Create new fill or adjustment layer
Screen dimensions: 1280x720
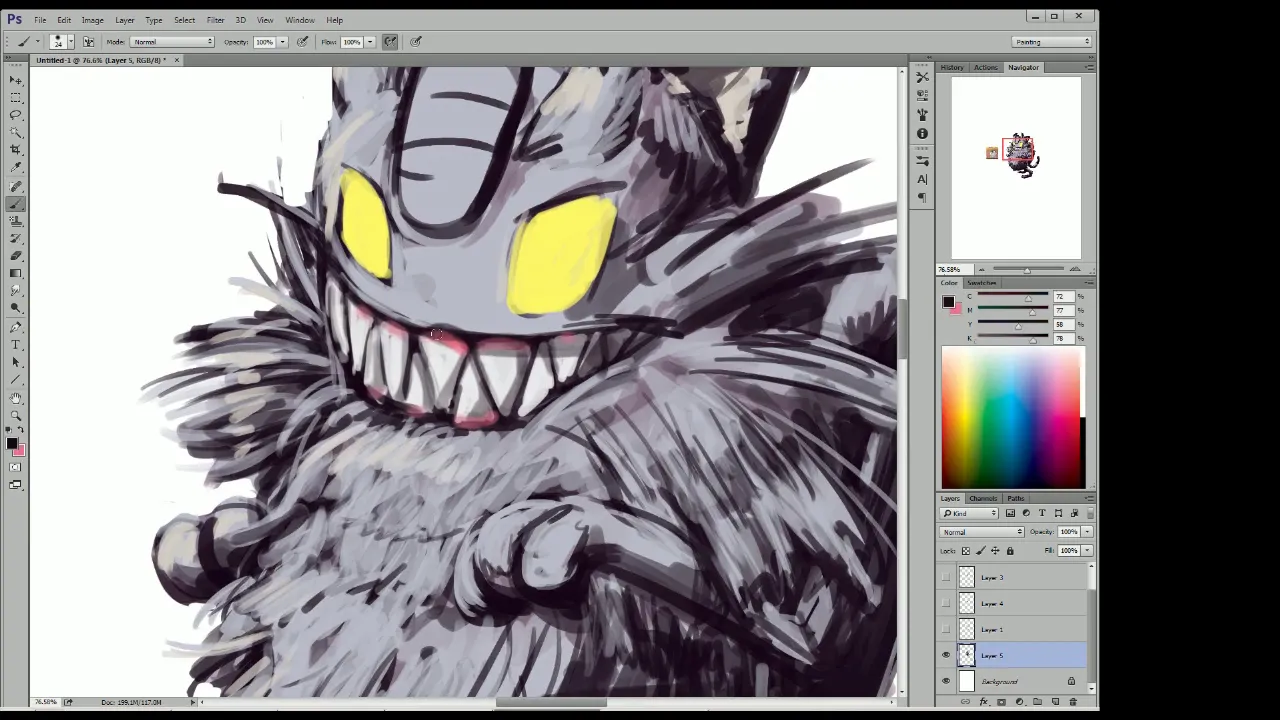point(1019,702)
